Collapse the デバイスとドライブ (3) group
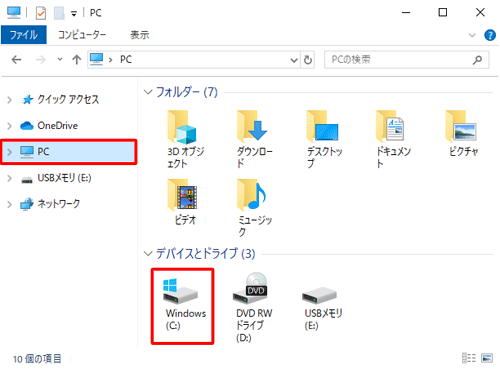Image resolution: width=500 pixels, height=369 pixels. [148, 254]
